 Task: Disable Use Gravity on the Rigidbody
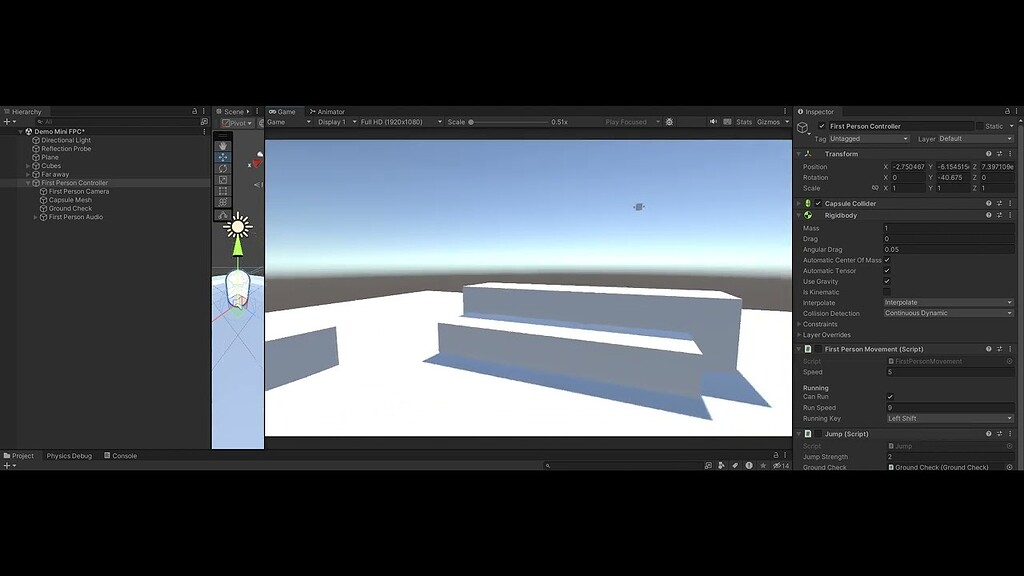coord(887,281)
